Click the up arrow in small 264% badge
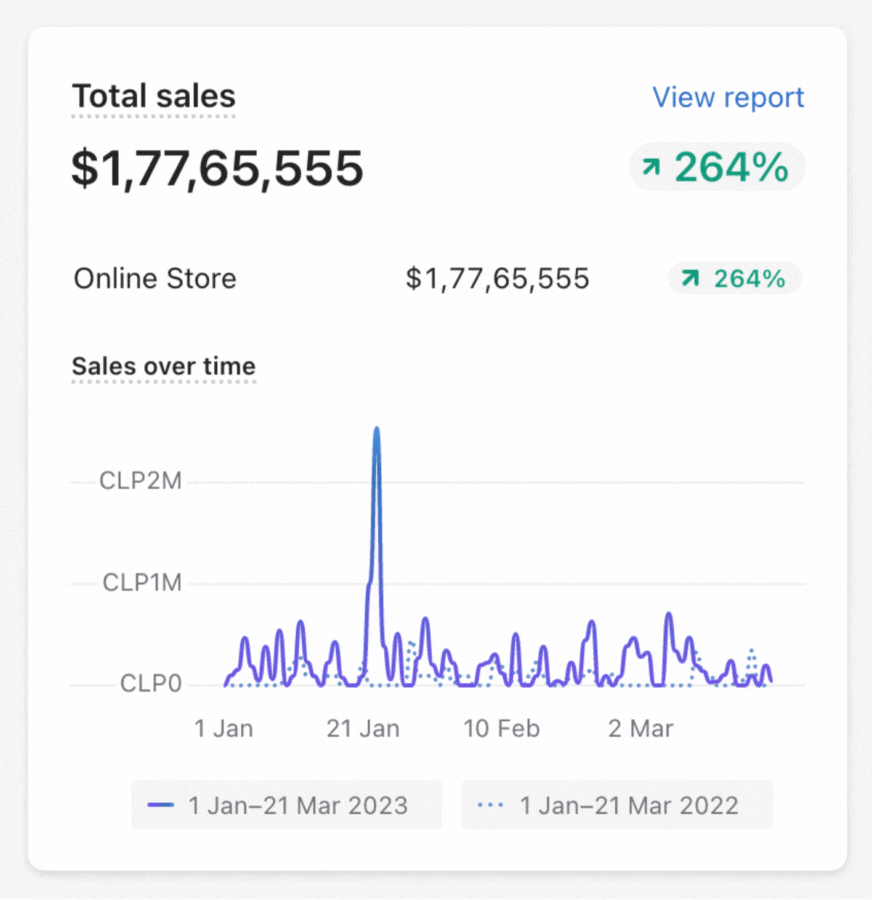The height and width of the screenshot is (900, 872). pyautogui.click(x=690, y=278)
